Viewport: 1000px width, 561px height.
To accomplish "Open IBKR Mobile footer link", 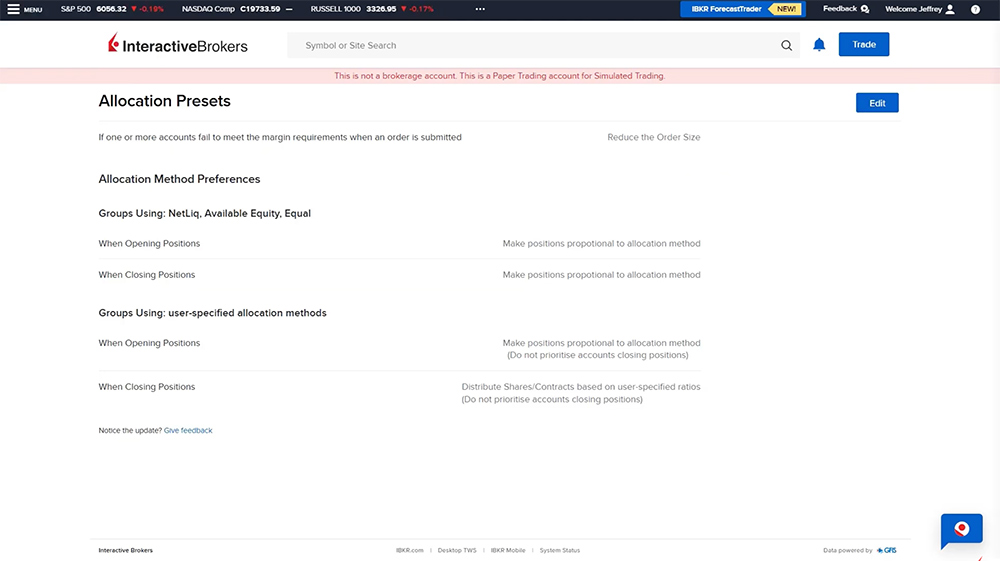I will (508, 550).
